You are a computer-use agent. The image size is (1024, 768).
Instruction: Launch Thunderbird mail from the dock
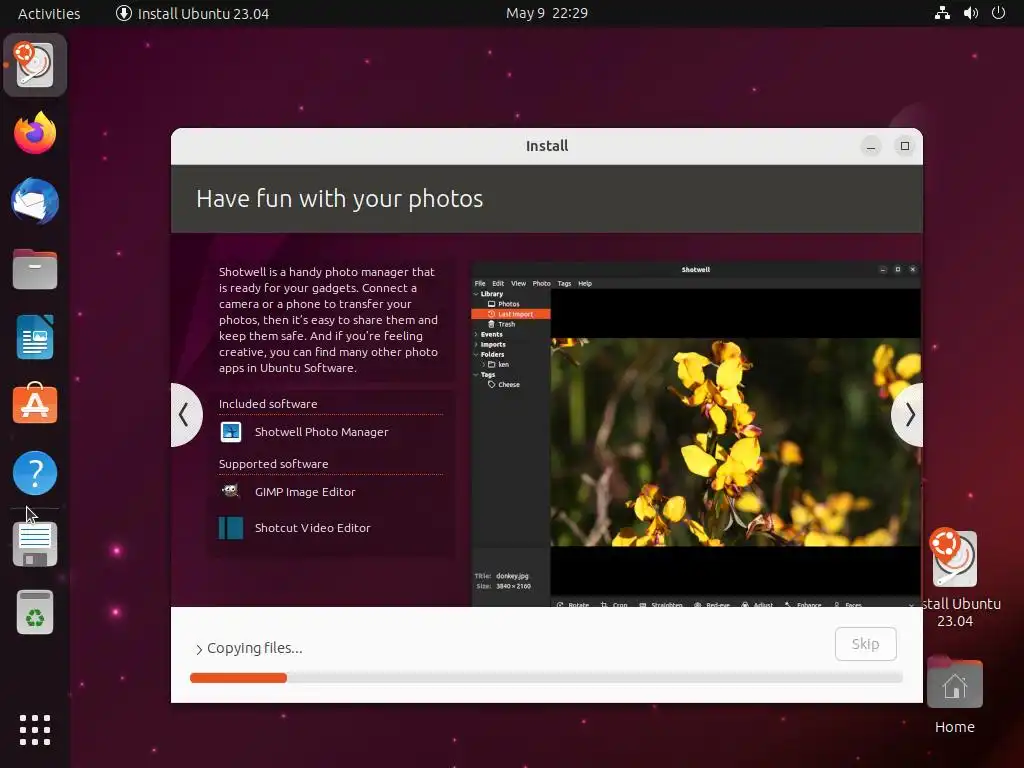pos(35,201)
